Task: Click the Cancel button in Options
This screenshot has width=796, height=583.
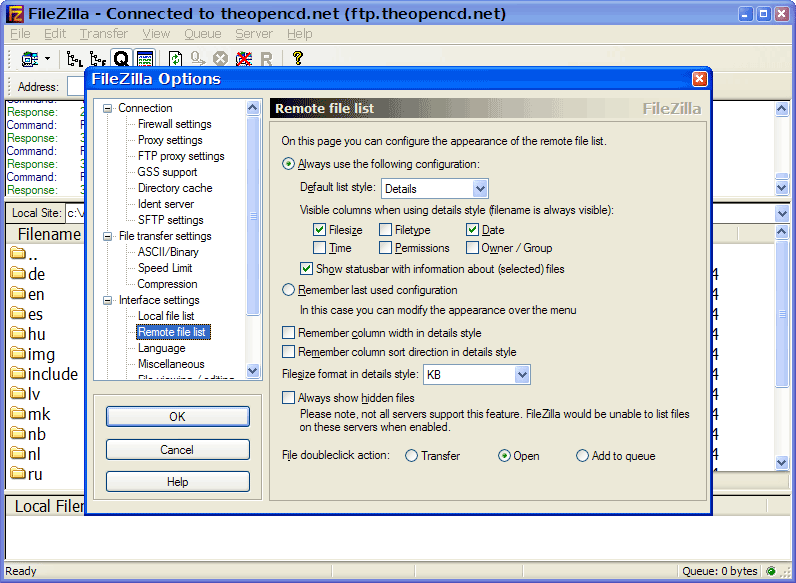Action: 178,450
